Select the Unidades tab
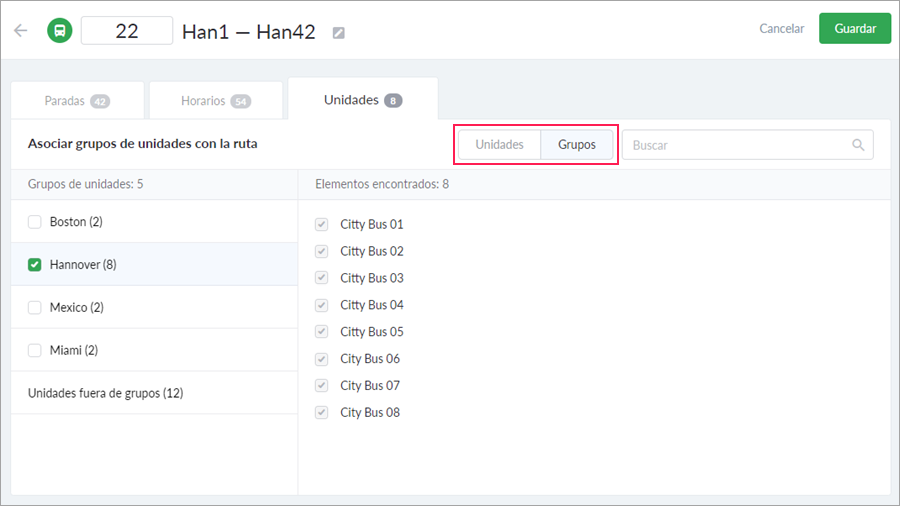 (x=363, y=99)
